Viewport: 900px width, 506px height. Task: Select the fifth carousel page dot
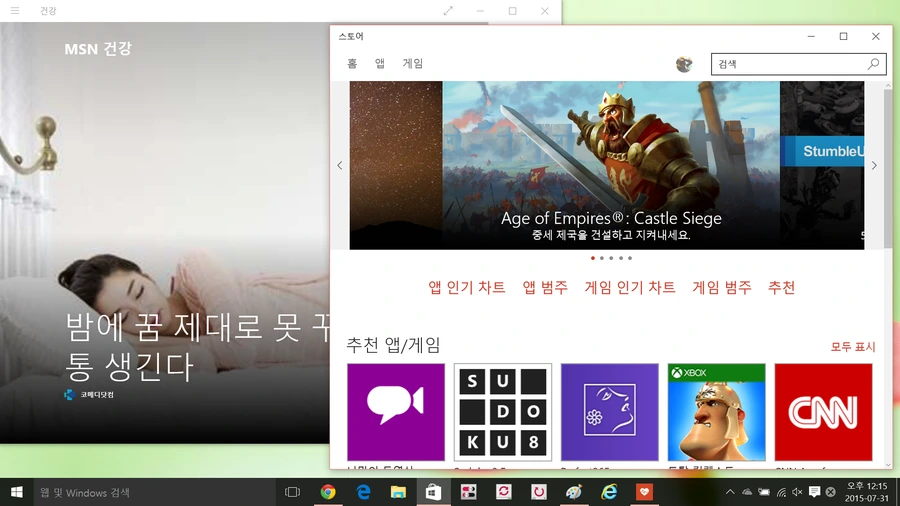pyautogui.click(x=630, y=258)
